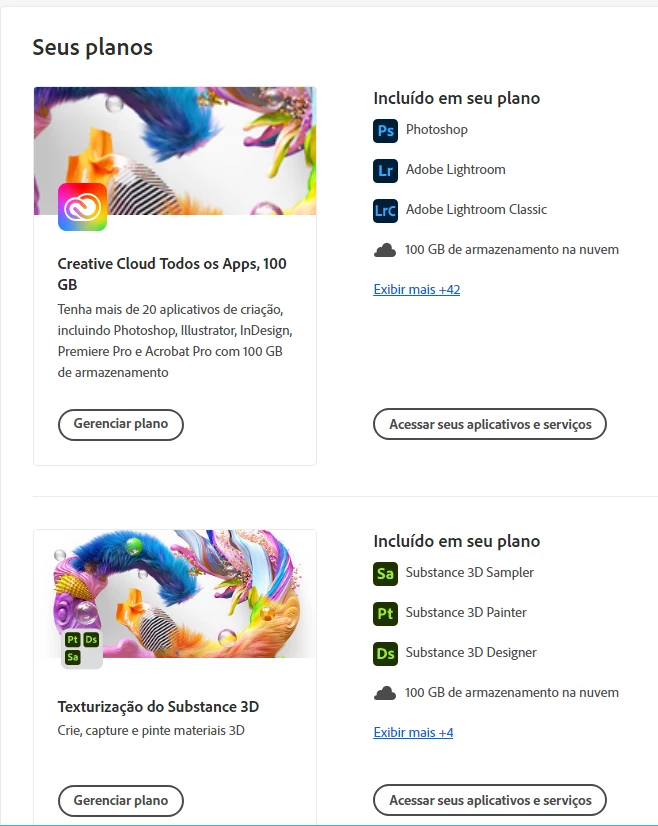Screen dimensions: 658x826
Task: Click cloud storage icon in Substance 3D plan
Action: point(385,693)
